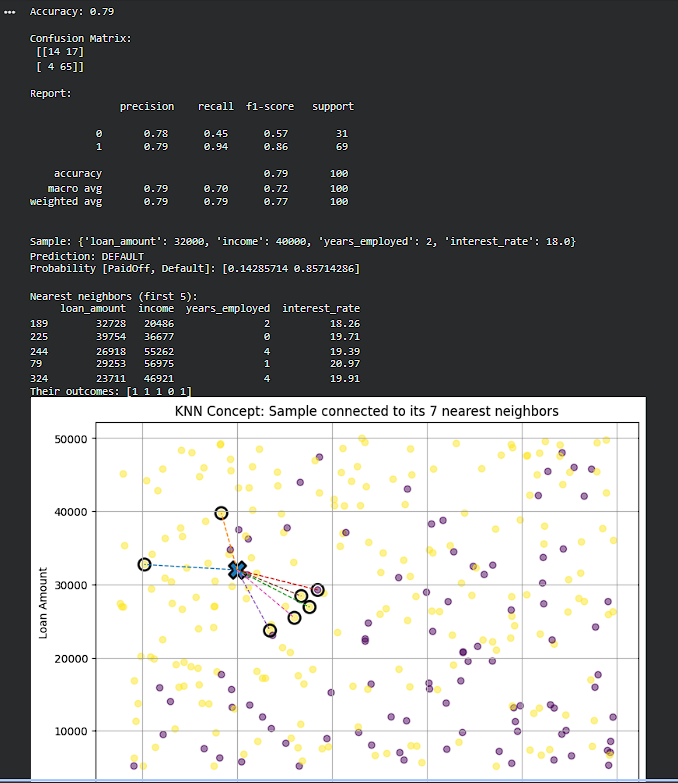Click the Sample dictionary line
Image resolution: width=678 pixels, height=783 pixels.
pyautogui.click(x=303, y=241)
